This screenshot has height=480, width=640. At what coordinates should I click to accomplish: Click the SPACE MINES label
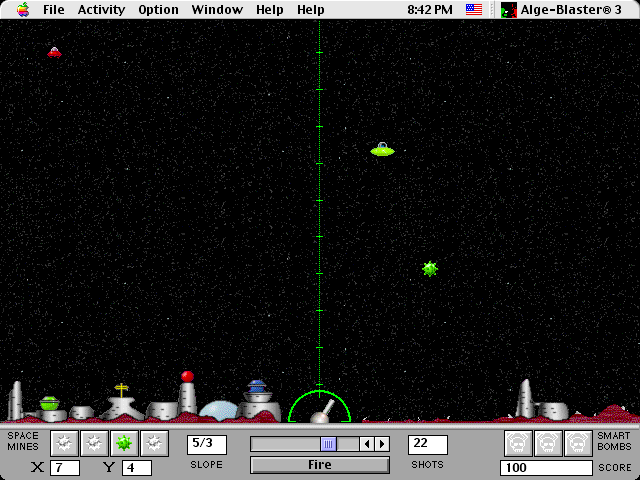pos(23,441)
